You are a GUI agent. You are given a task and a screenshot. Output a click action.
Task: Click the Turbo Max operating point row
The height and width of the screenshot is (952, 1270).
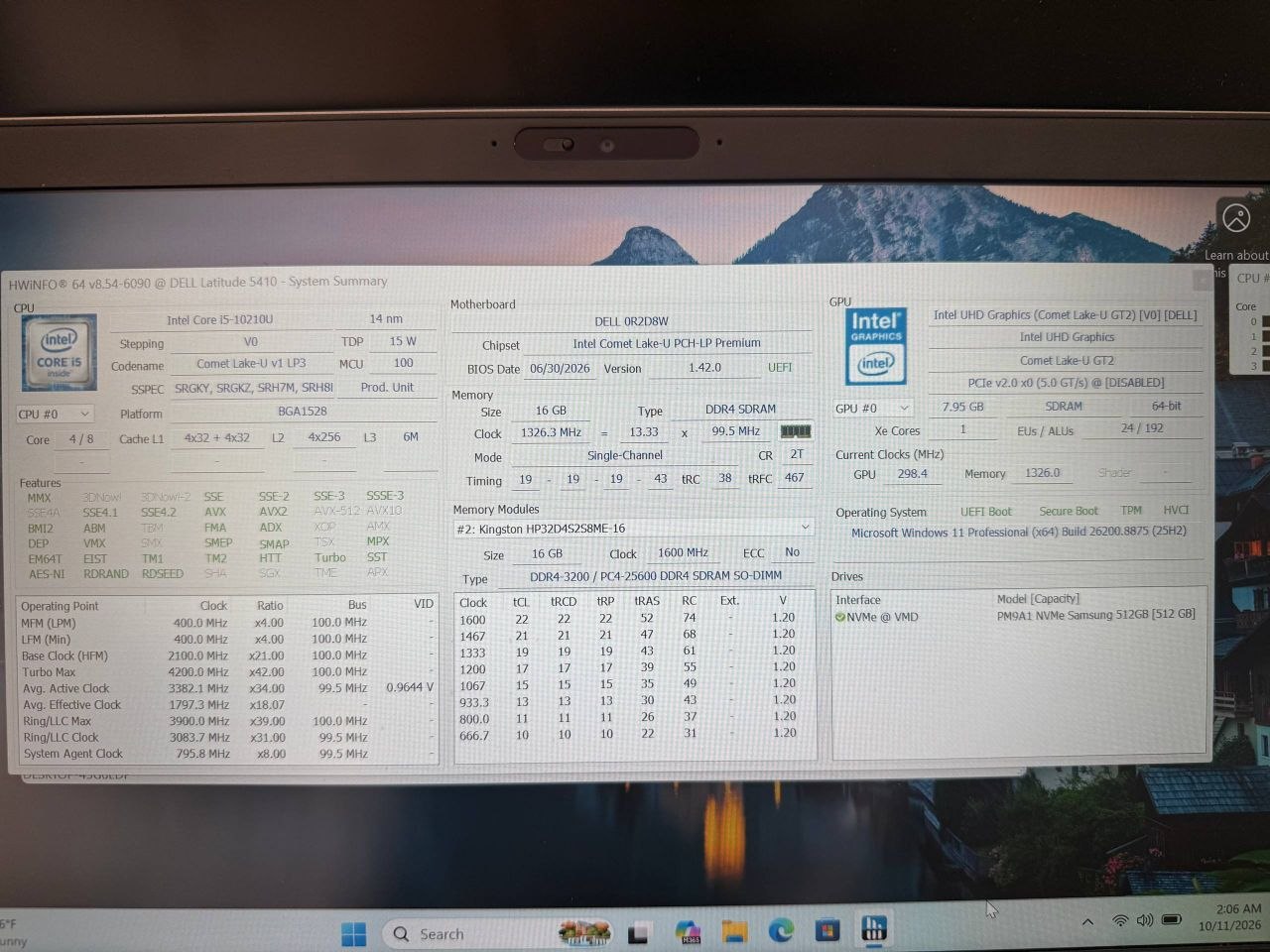click(x=228, y=672)
